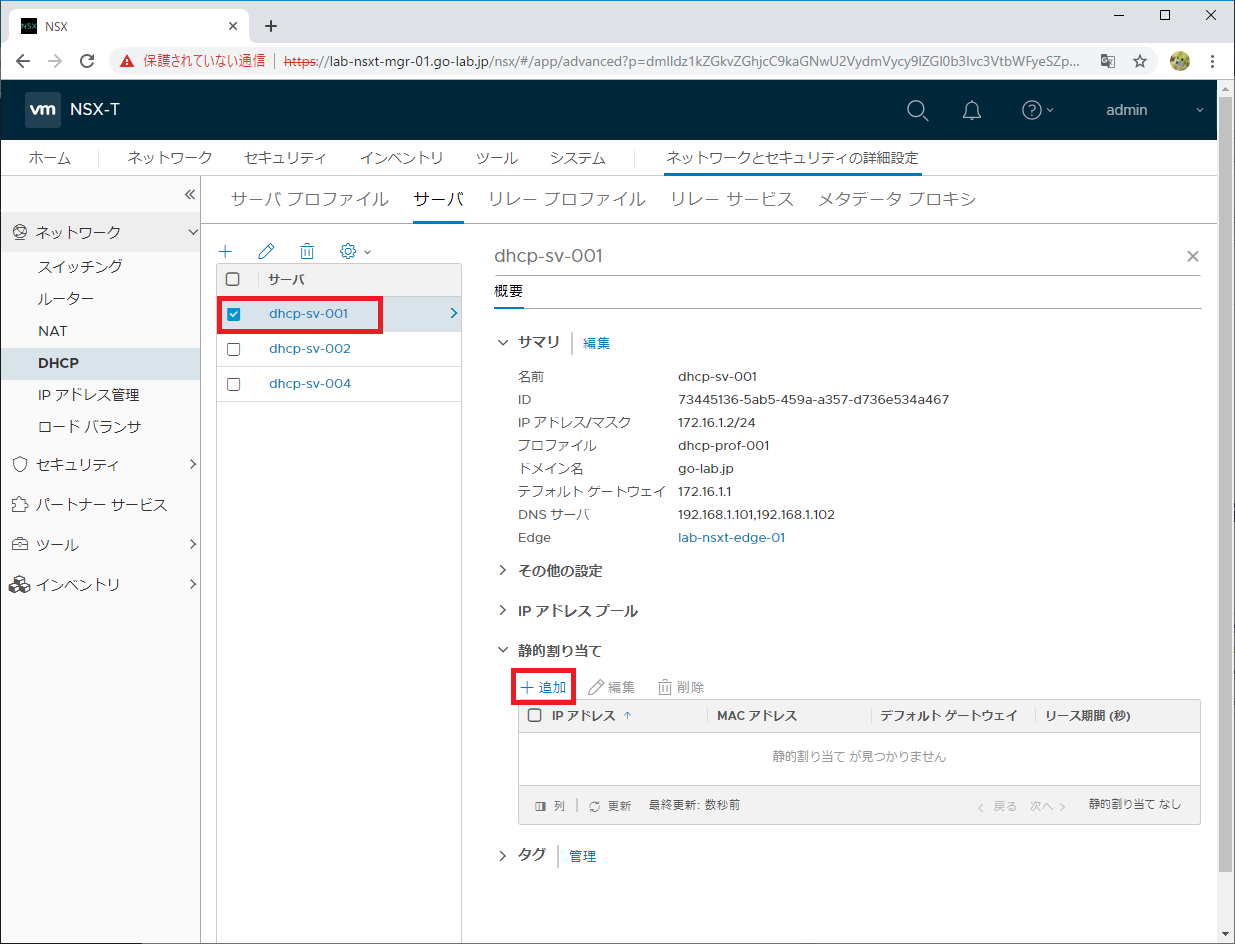Click the 編集 link next to サマリ

(597, 343)
